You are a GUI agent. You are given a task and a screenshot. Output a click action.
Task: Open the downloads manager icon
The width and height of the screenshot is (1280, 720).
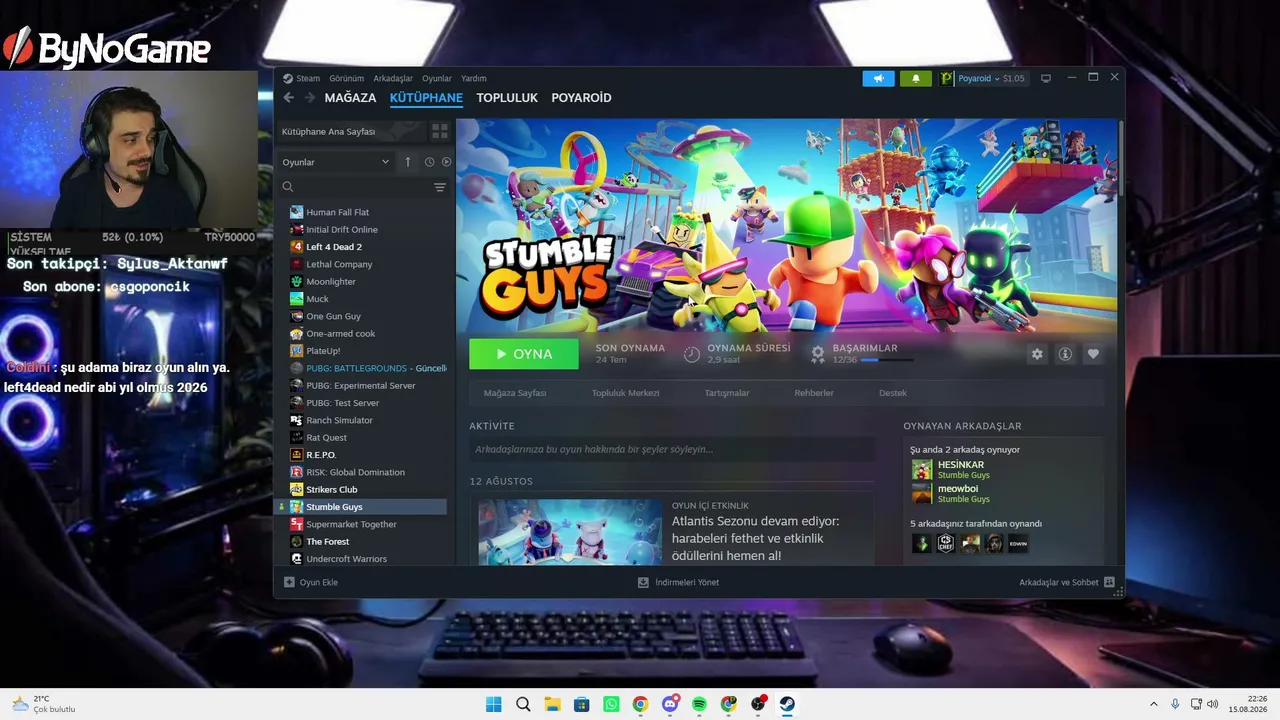point(644,582)
